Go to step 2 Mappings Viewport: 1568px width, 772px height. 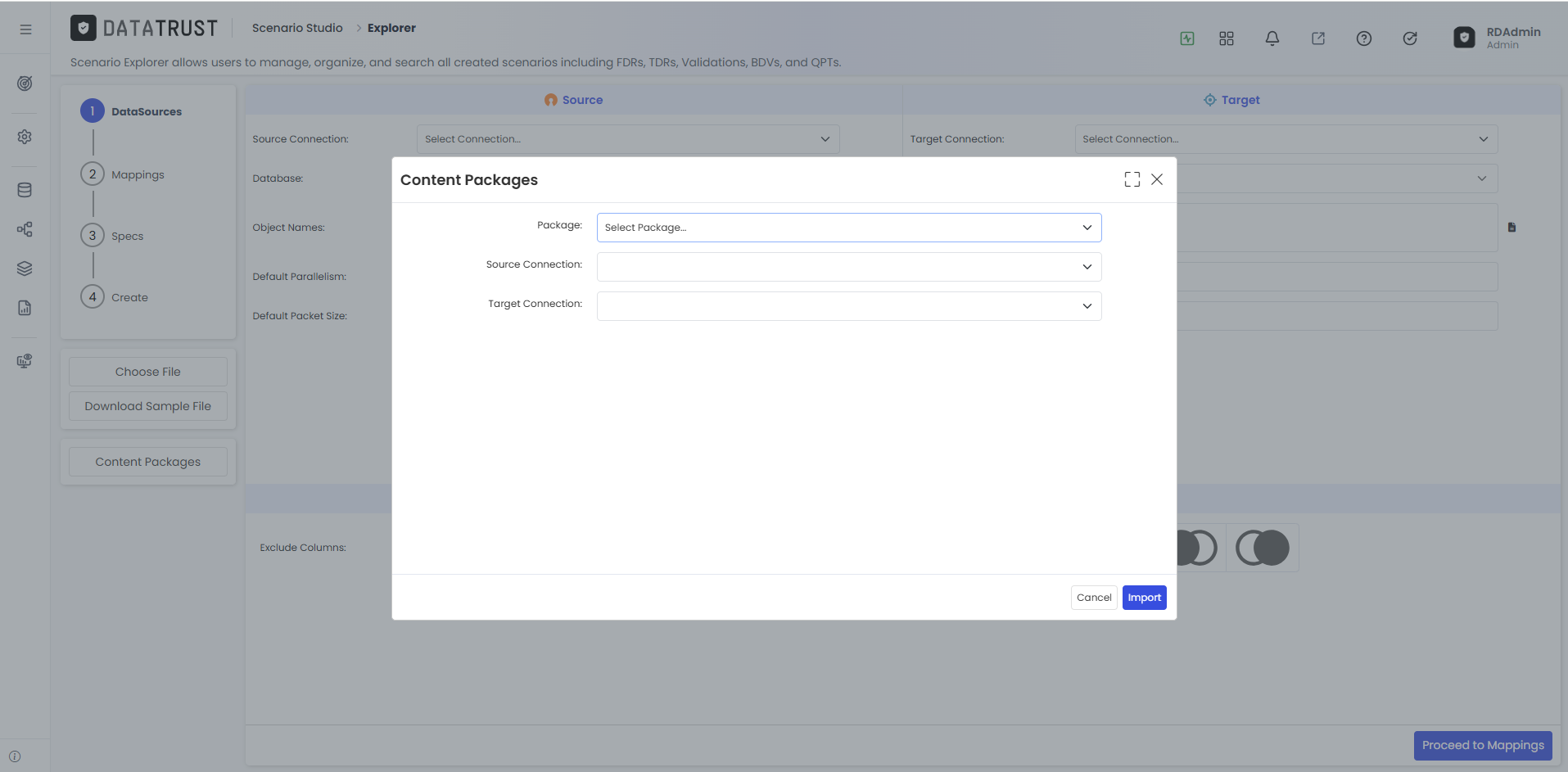point(123,174)
